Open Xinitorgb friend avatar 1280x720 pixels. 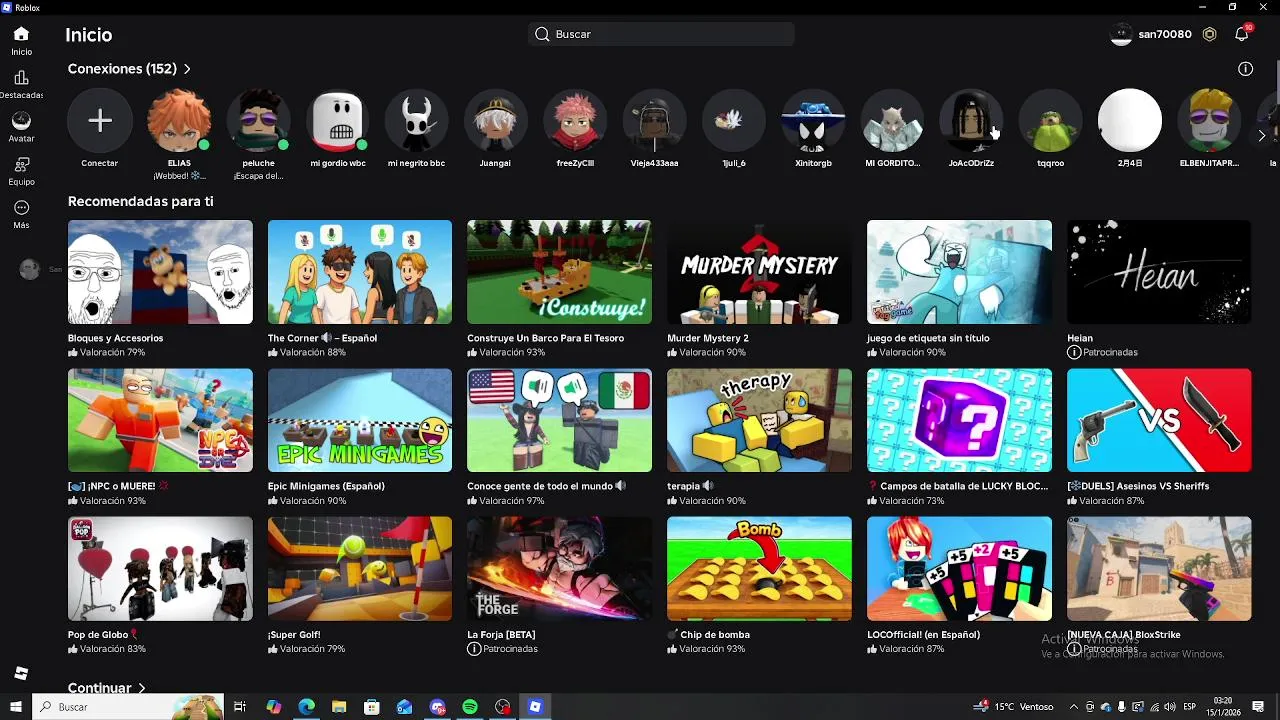[x=813, y=121]
